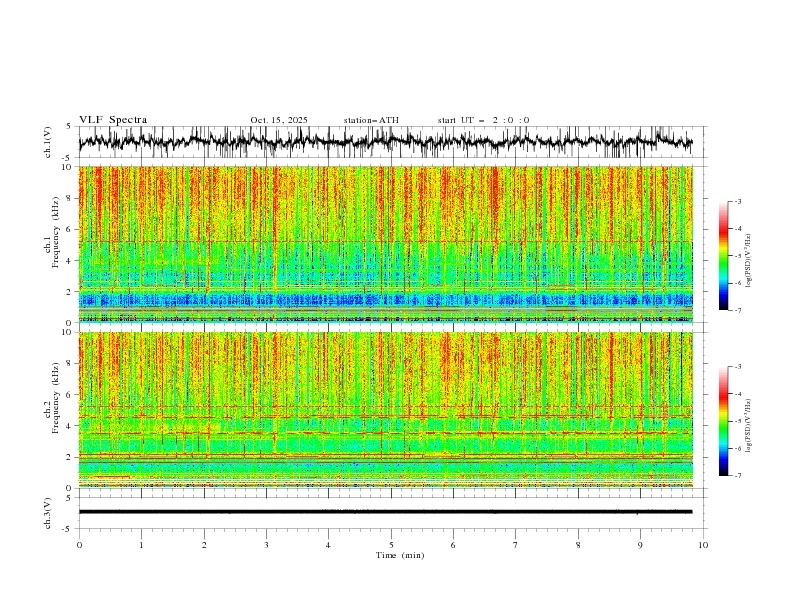Image resolution: width=792 pixels, height=612 pixels.
Task: Click time axis tick label "4"
Action: pyautogui.click(x=328, y=545)
